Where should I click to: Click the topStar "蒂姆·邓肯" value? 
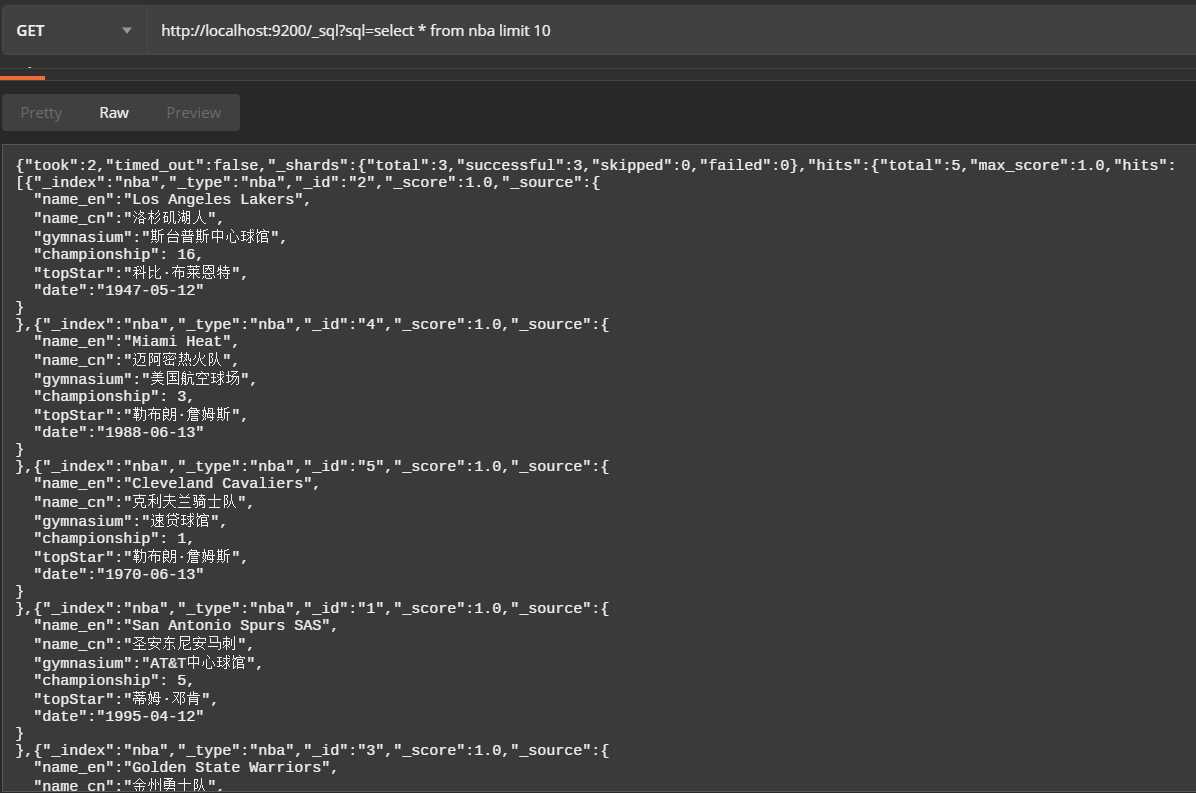tap(166, 698)
